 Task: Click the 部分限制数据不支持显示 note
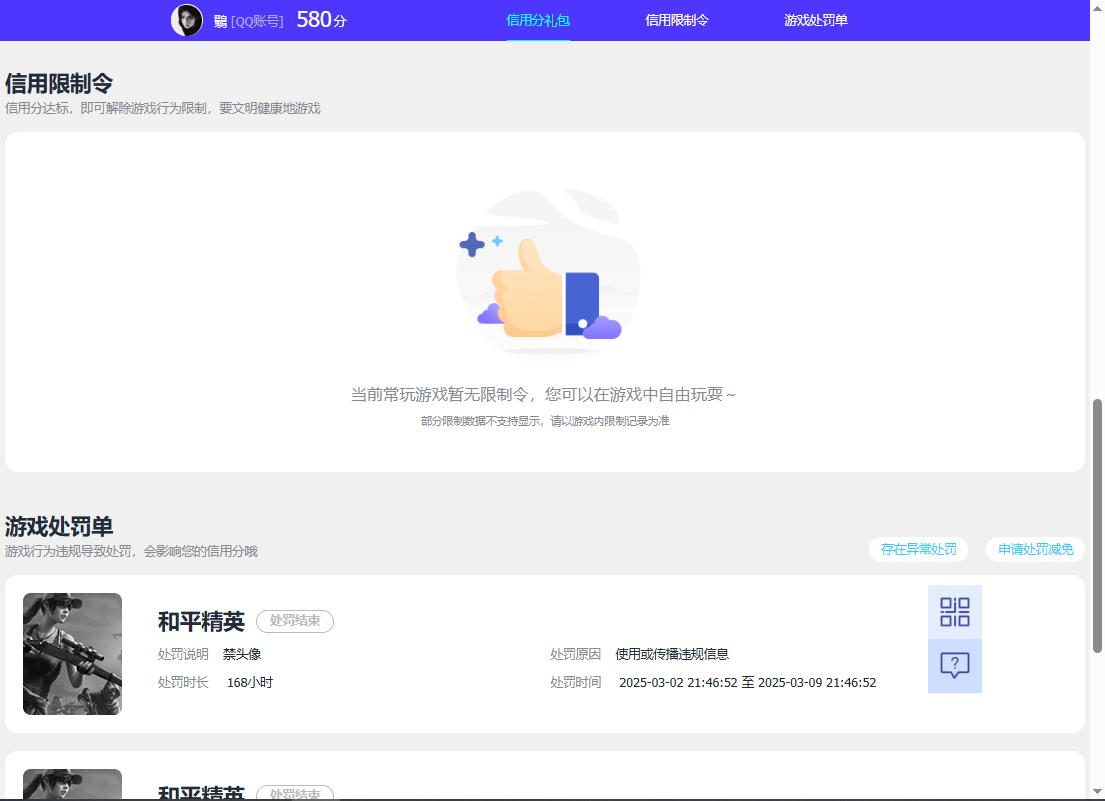pyautogui.click(x=545, y=421)
